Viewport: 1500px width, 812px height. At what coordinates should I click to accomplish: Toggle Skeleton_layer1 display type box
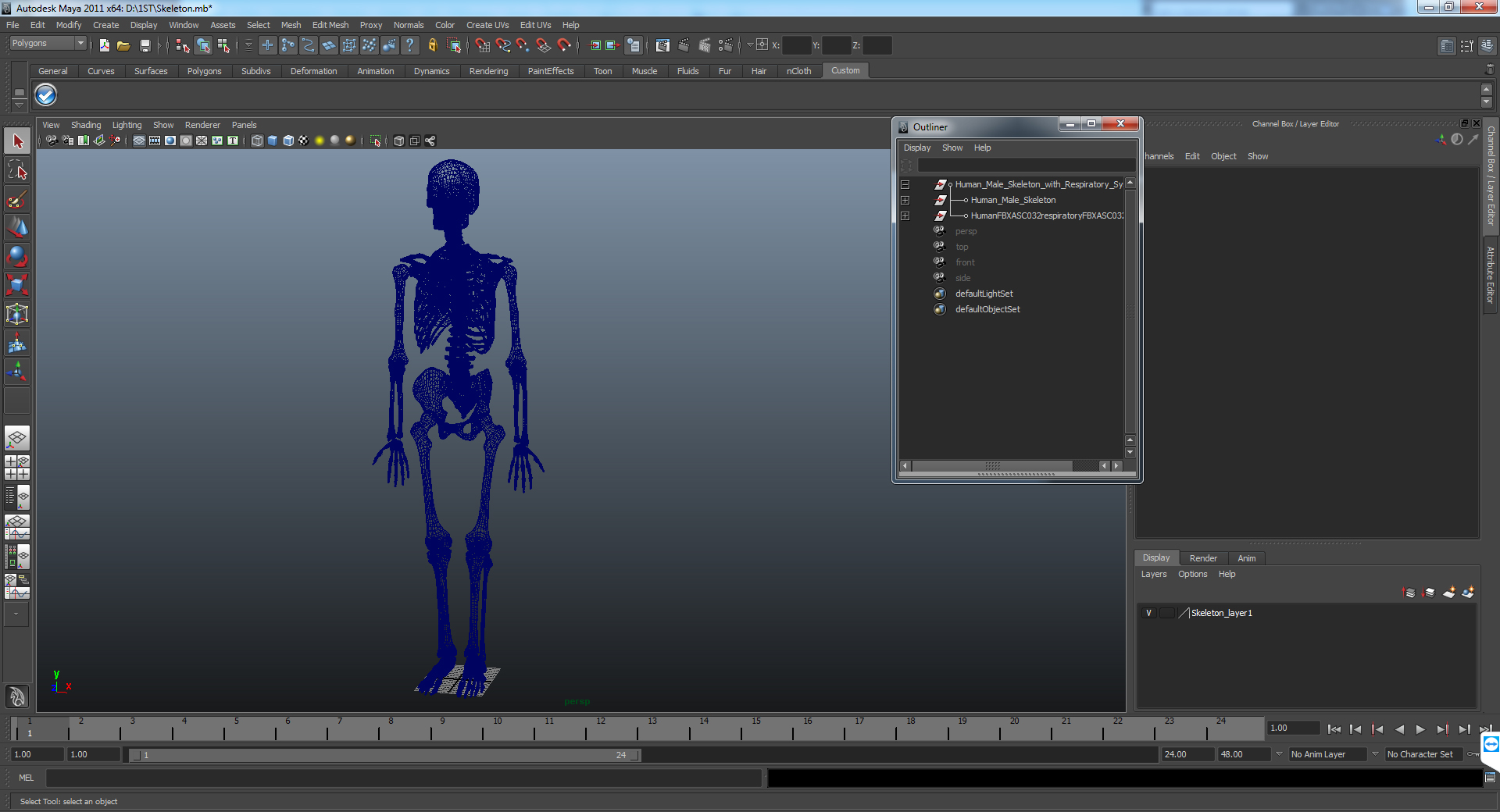pyautogui.click(x=1166, y=613)
